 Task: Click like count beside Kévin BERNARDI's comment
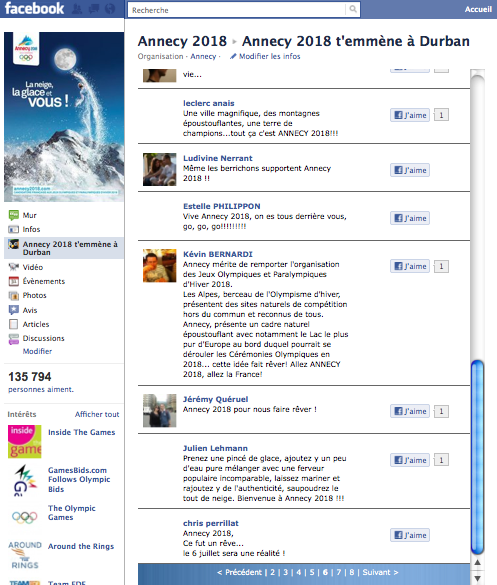tap(441, 266)
